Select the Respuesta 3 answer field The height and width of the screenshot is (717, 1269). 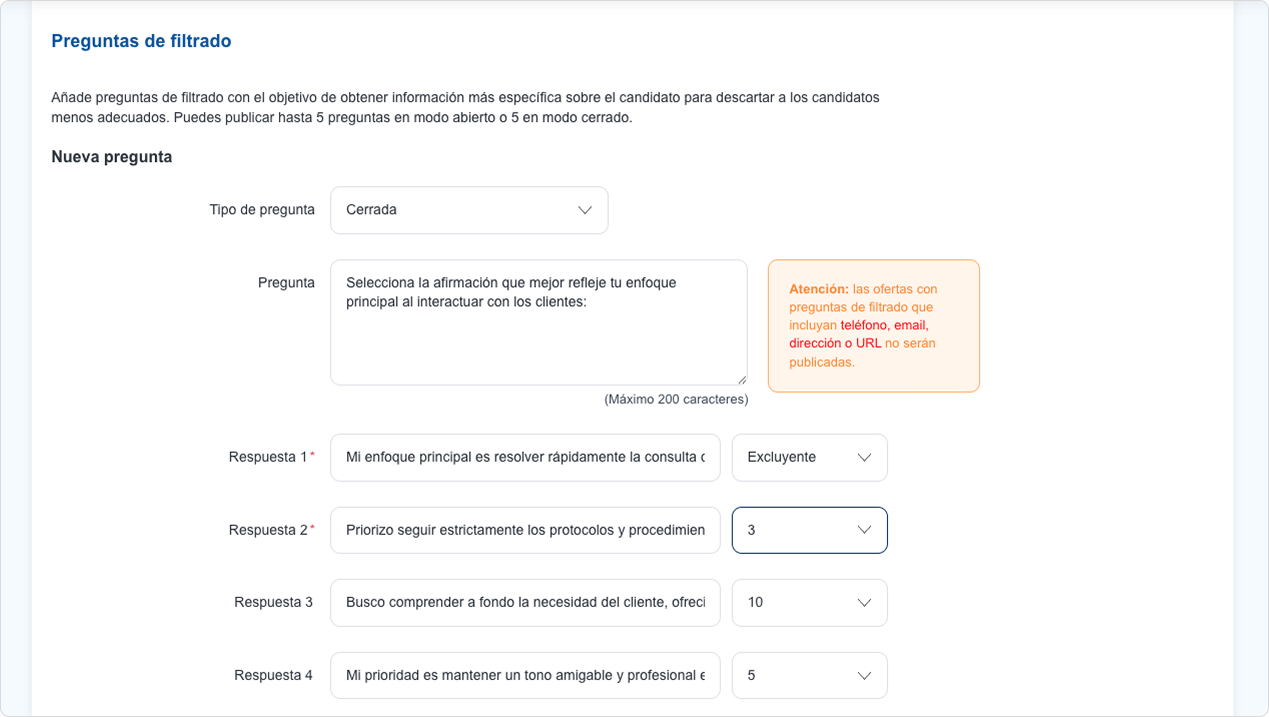[525, 602]
